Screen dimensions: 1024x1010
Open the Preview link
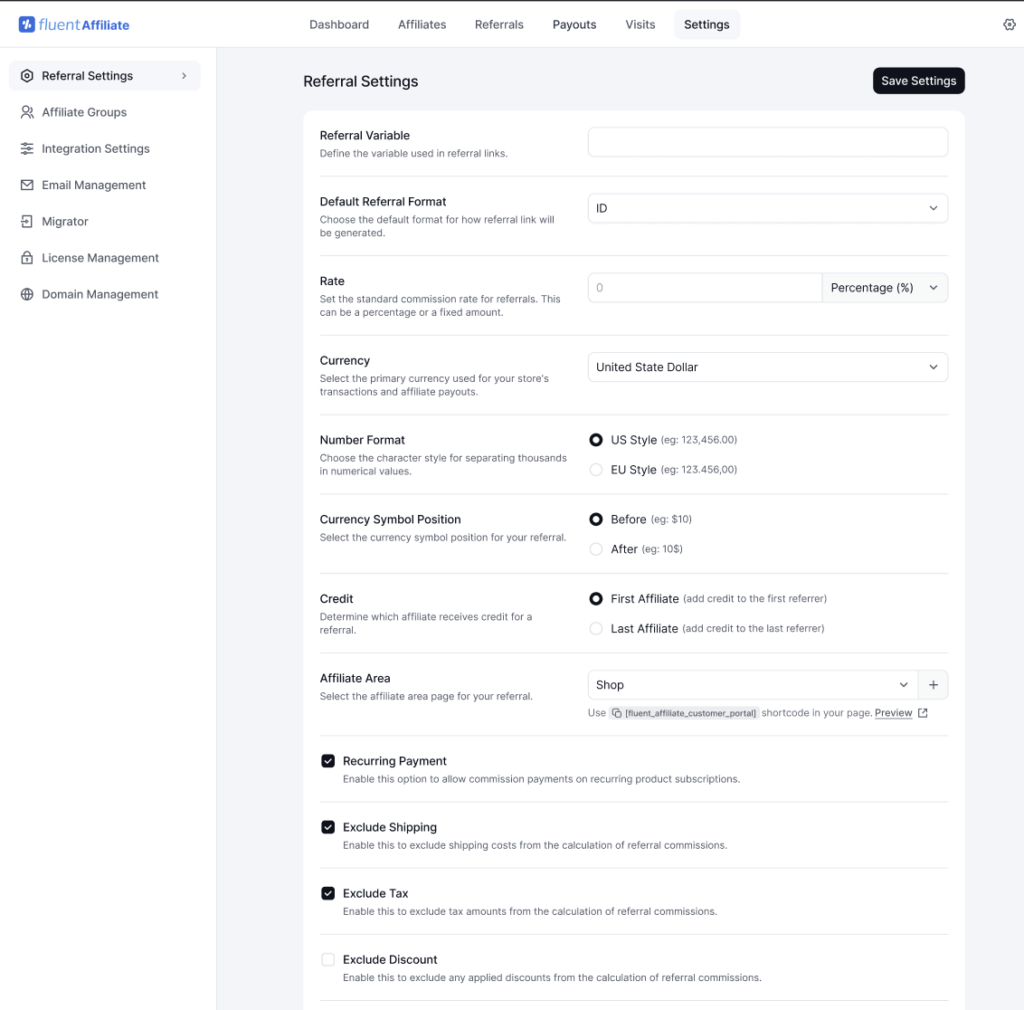[893, 713]
